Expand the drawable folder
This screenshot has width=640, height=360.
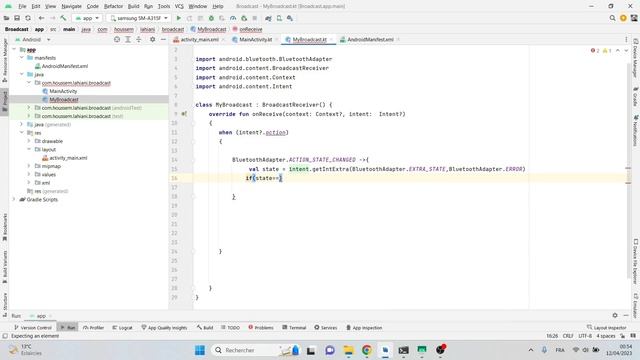29,141
